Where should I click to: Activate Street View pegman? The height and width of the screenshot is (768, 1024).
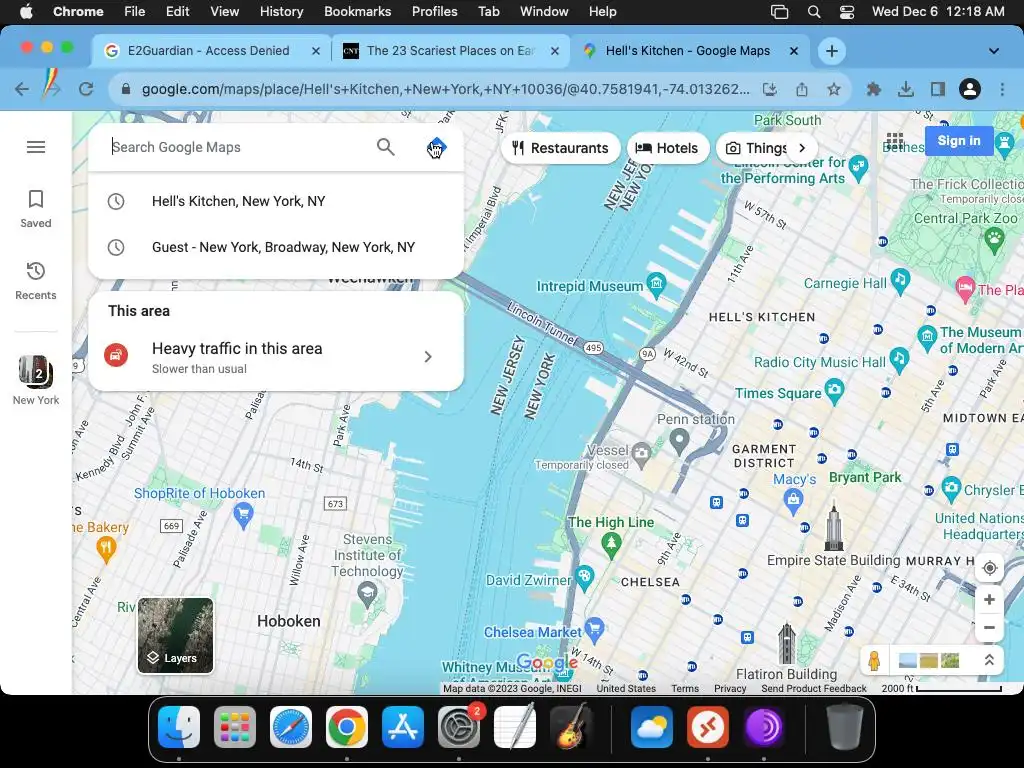tap(874, 661)
